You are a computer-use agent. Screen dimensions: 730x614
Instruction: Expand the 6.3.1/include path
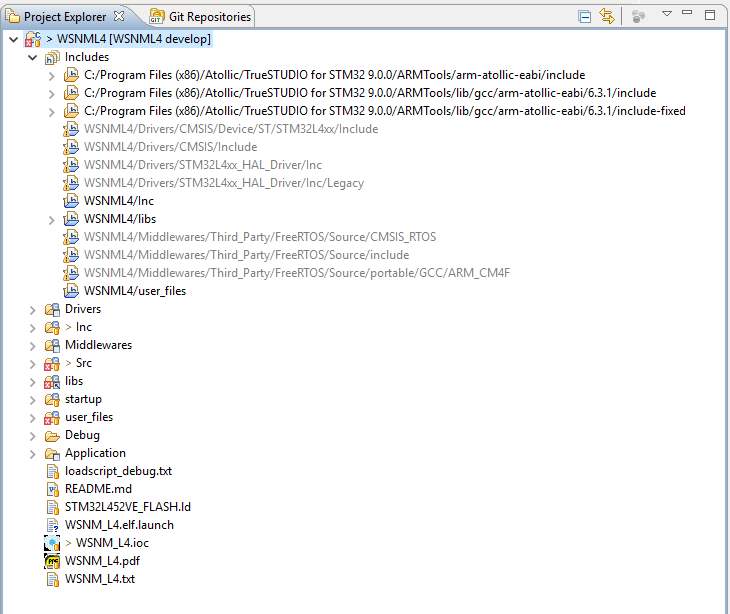click(52, 94)
